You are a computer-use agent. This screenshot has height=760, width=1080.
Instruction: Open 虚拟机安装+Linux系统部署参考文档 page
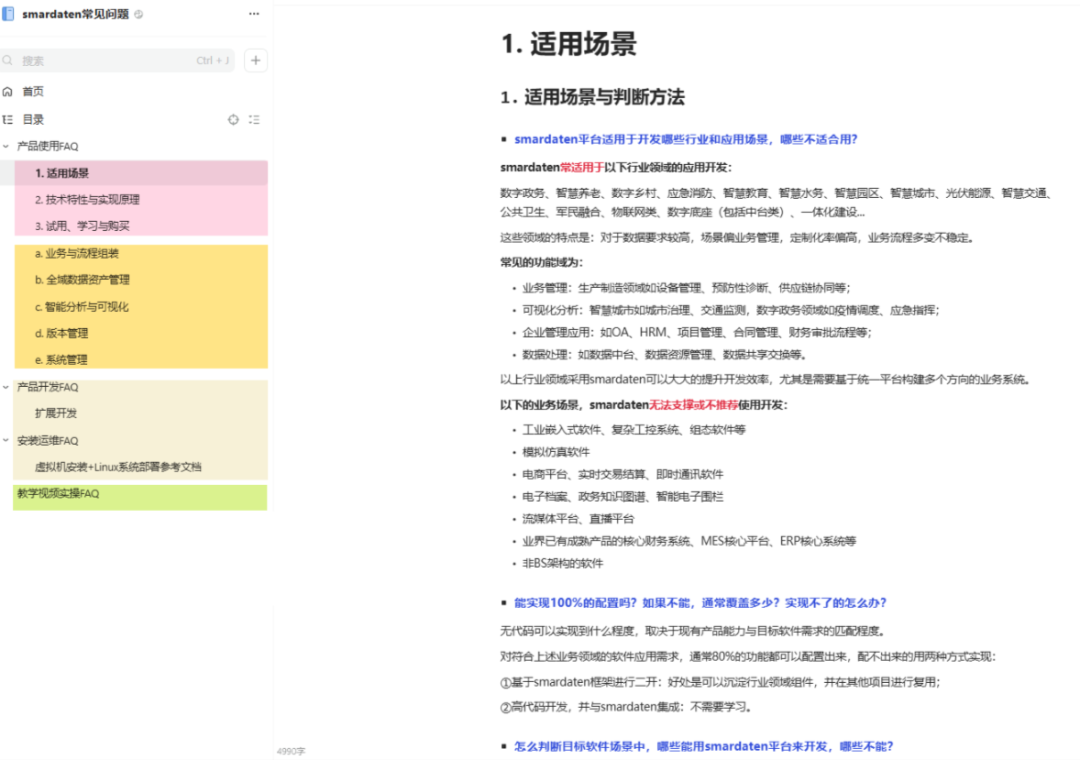[x=120, y=467]
